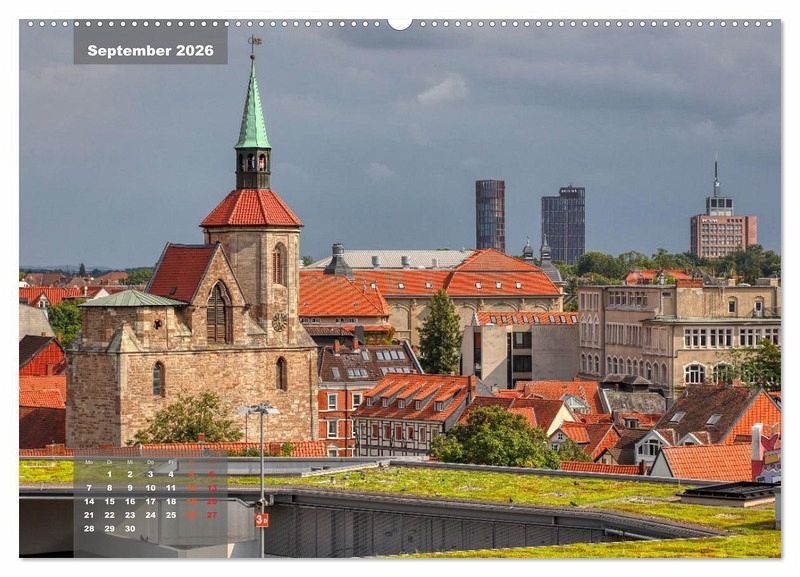800x577 pixels.
Task: Click the red 3 sign on pole
Action: click(262, 520)
